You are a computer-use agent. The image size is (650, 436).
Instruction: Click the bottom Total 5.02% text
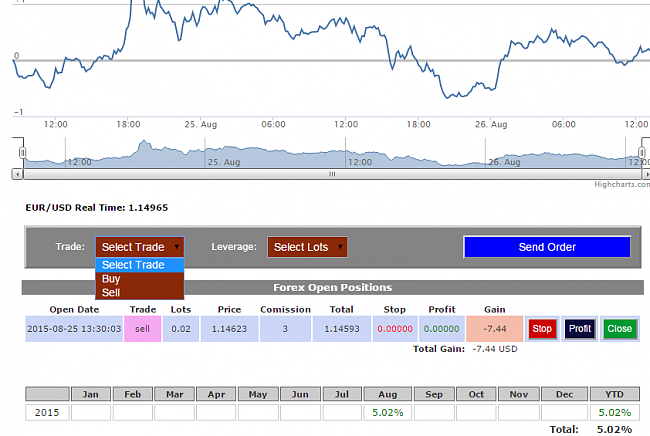coord(591,429)
